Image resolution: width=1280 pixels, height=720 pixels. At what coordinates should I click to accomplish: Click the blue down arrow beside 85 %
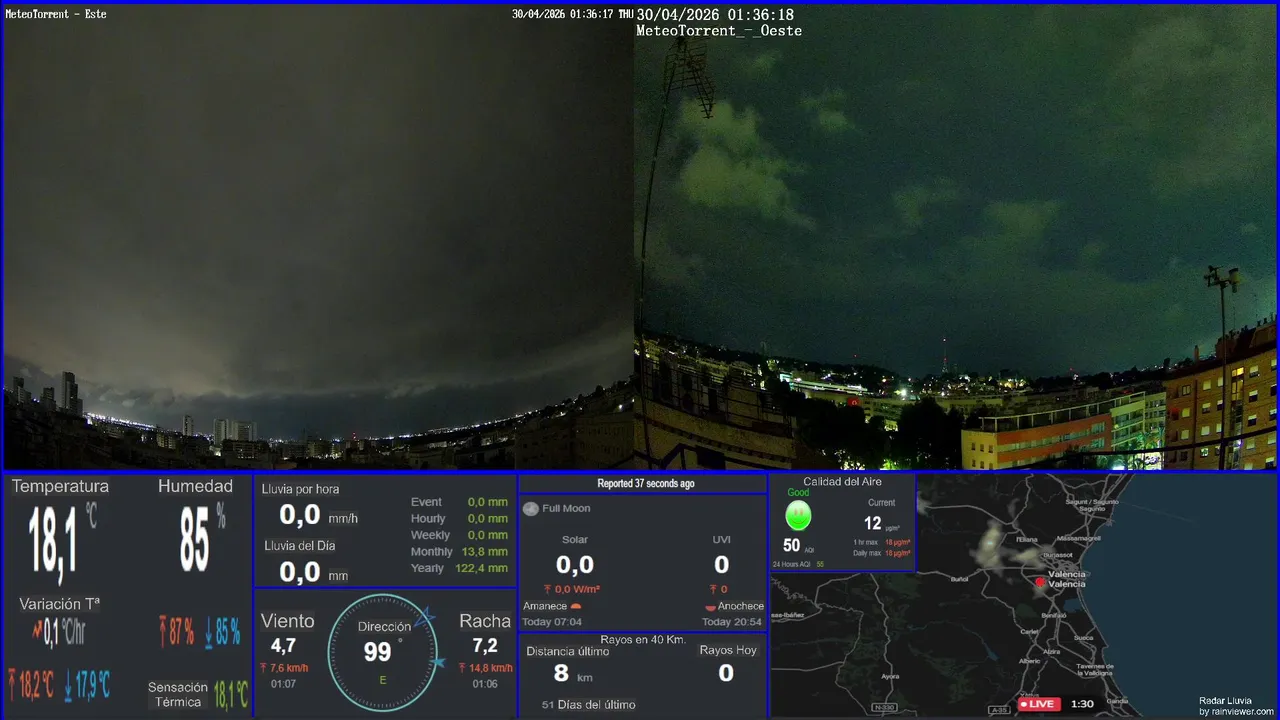209,632
